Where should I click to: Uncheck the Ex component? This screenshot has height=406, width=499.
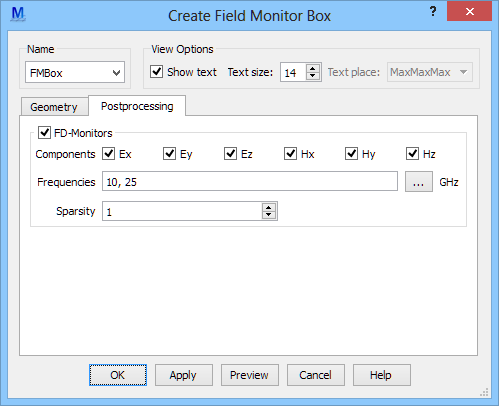pyautogui.click(x=109, y=154)
